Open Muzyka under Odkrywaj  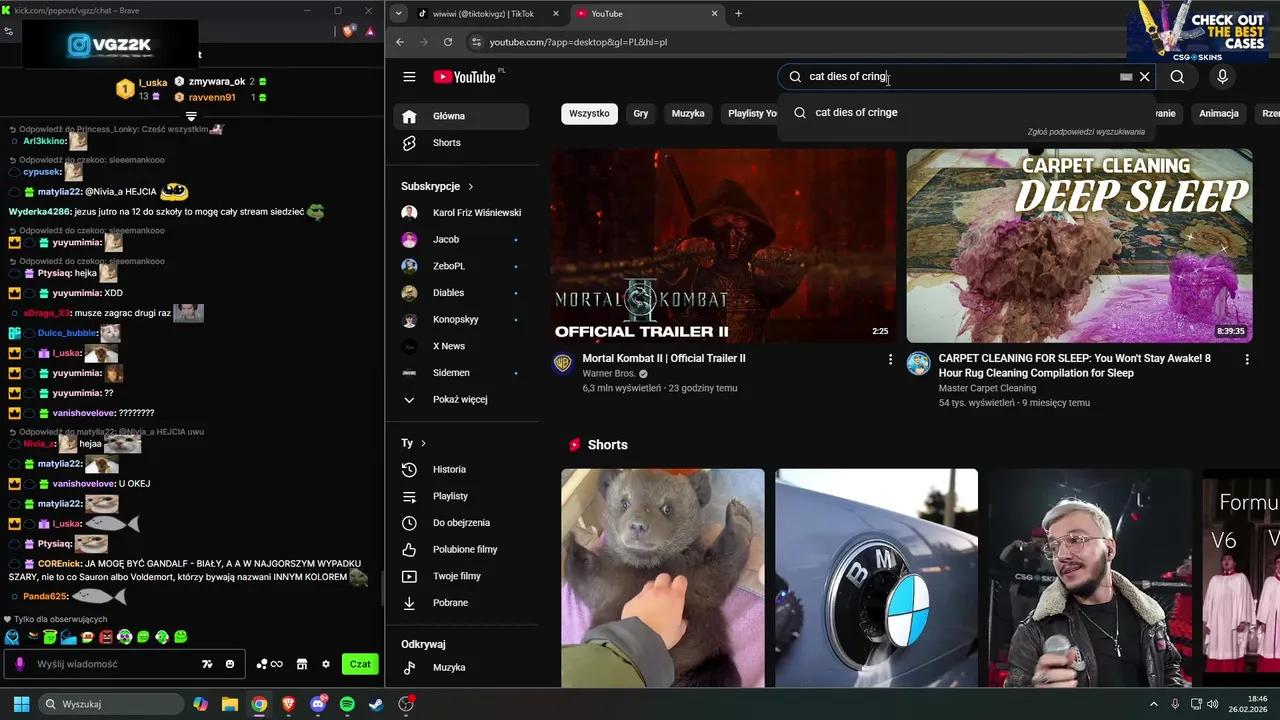click(461, 668)
